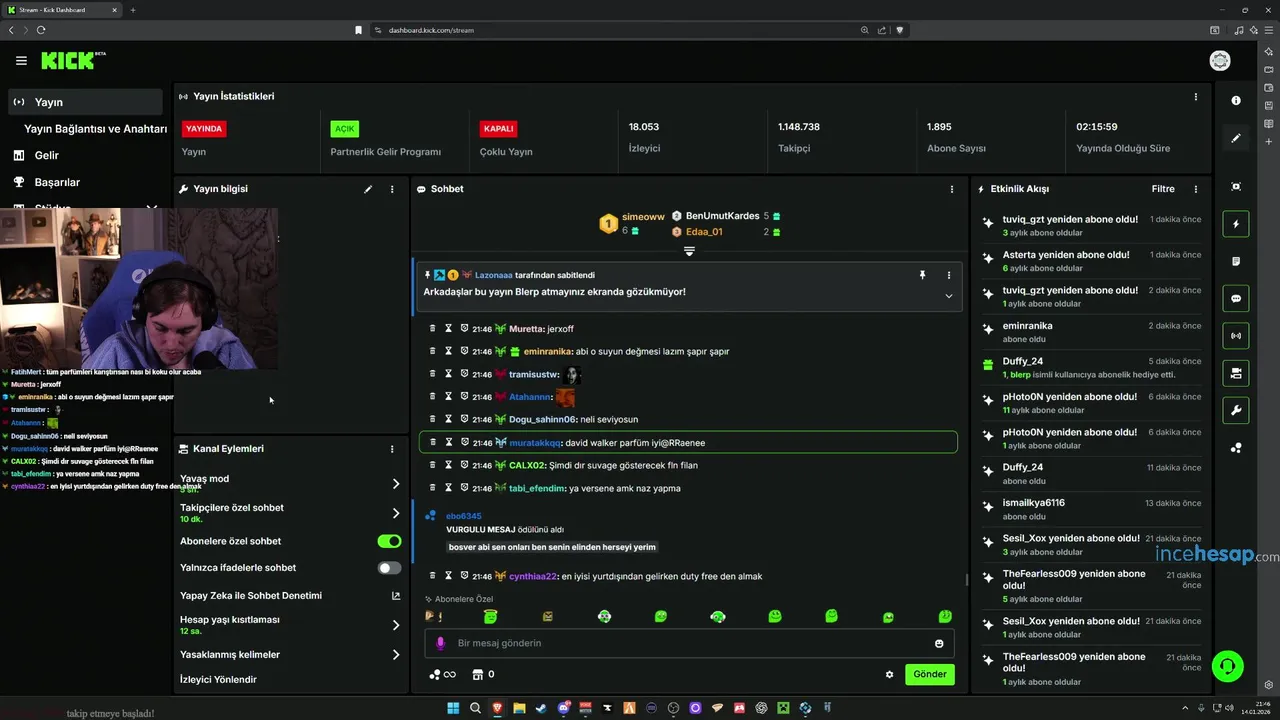Image resolution: width=1280 pixels, height=720 pixels.
Task: Click the lightning bolt icon in right sidebar
Action: [x=1236, y=224]
